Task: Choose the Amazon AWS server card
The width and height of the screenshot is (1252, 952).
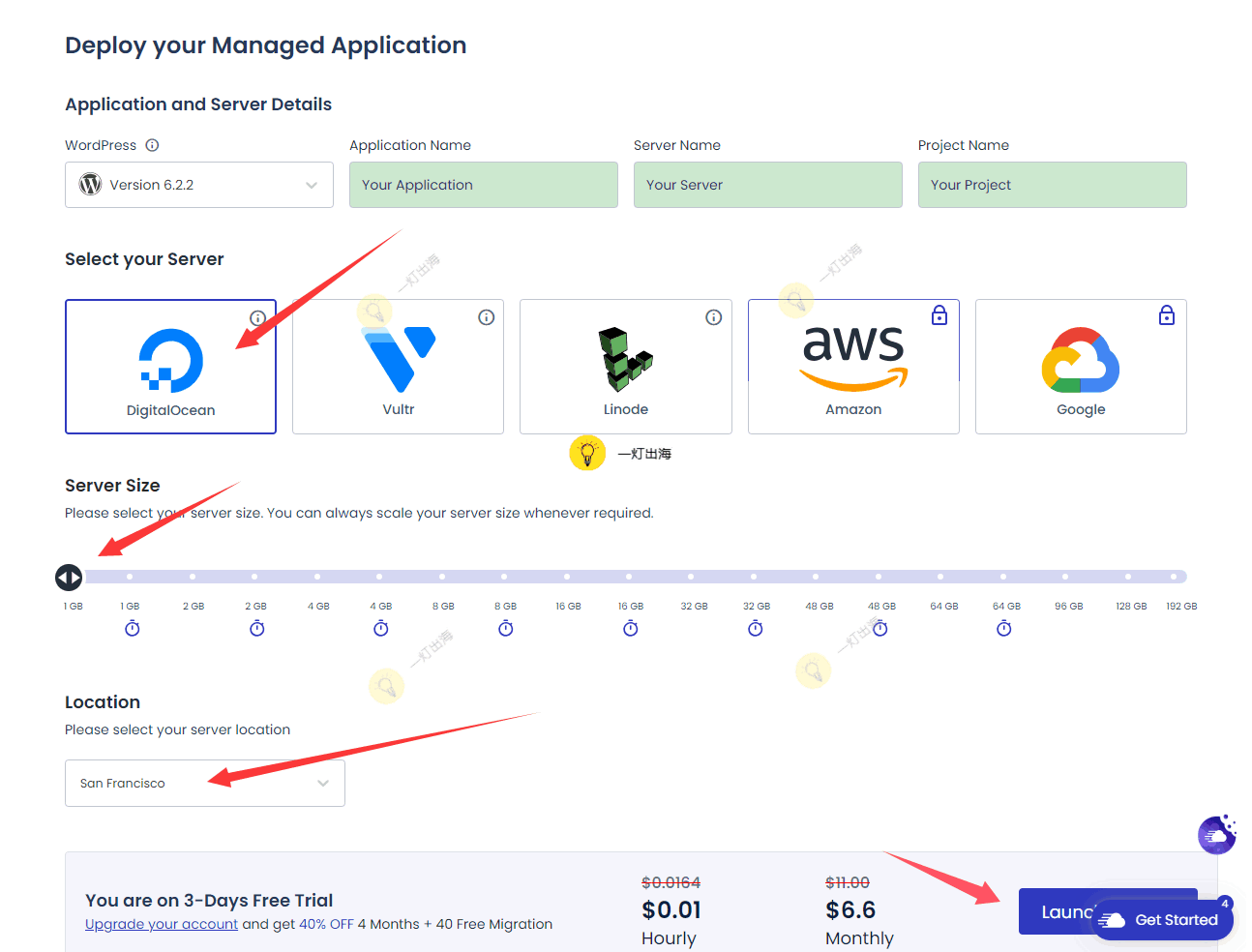Action: (x=852, y=368)
